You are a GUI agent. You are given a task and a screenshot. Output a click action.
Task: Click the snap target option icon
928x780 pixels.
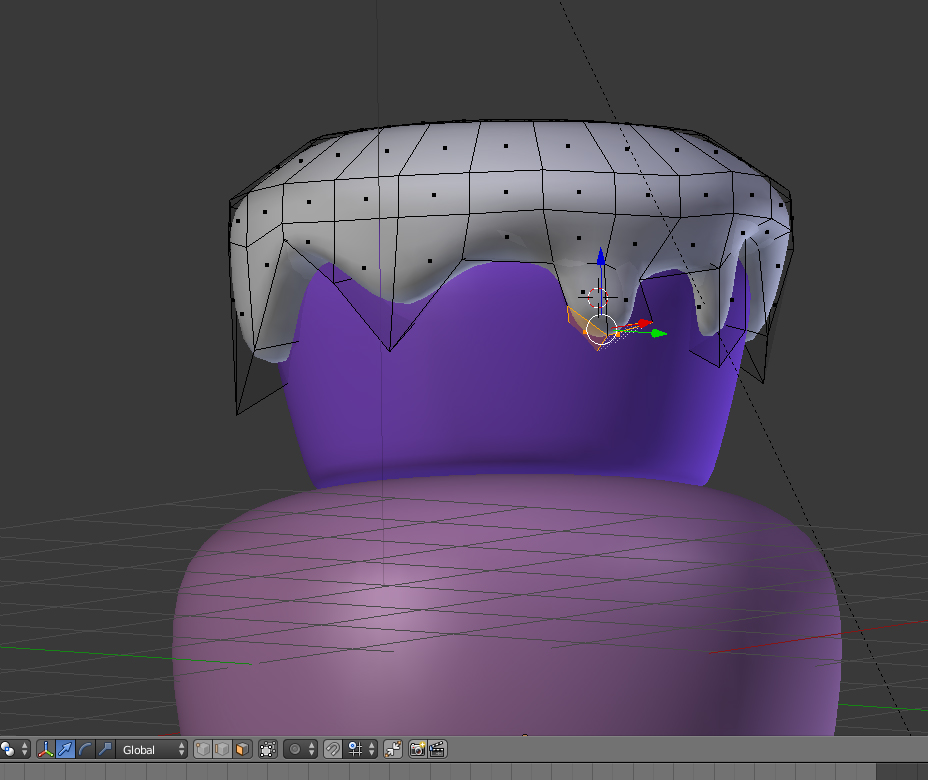pos(392,749)
